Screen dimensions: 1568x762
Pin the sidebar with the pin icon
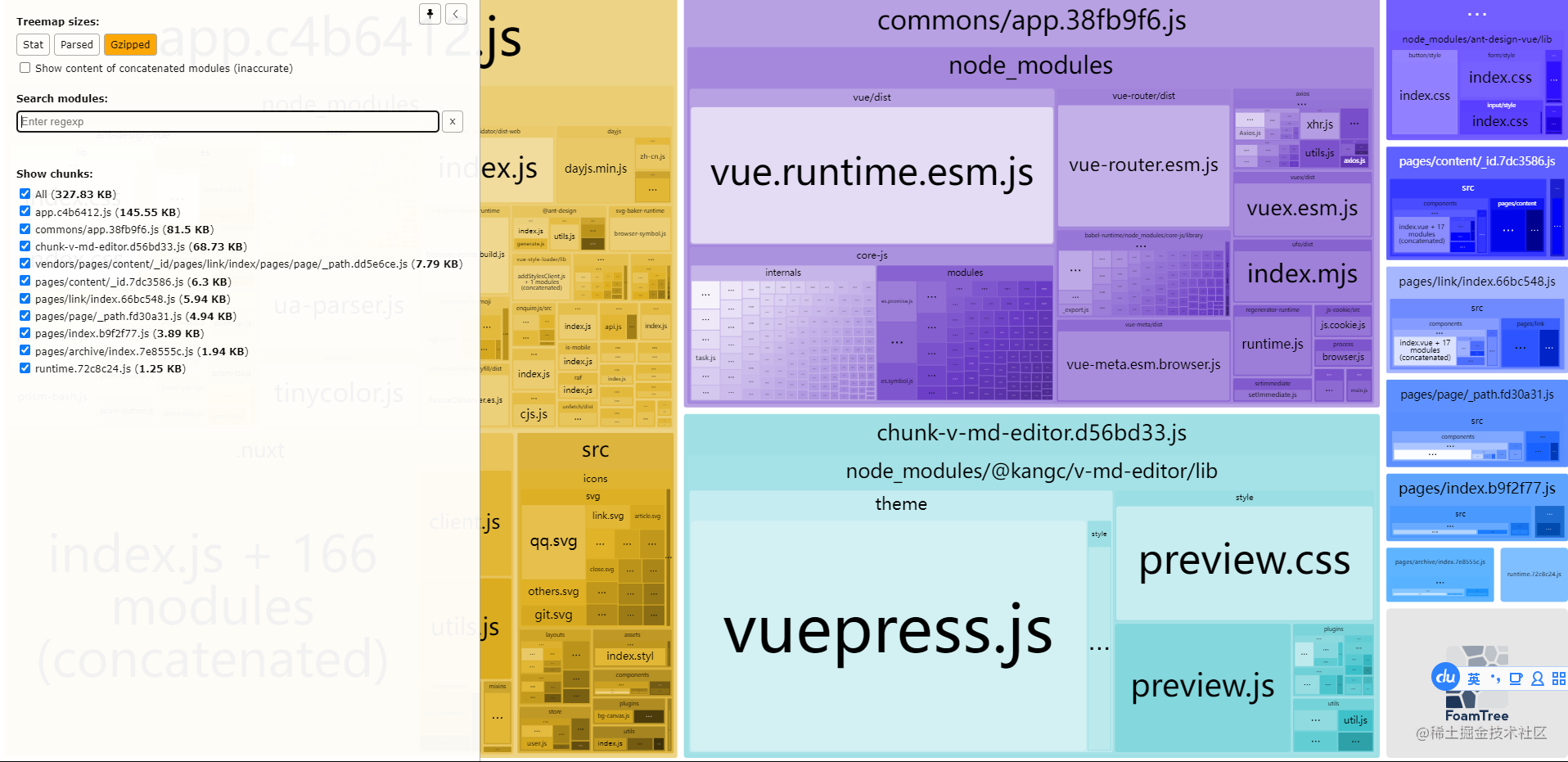pyautogui.click(x=430, y=13)
